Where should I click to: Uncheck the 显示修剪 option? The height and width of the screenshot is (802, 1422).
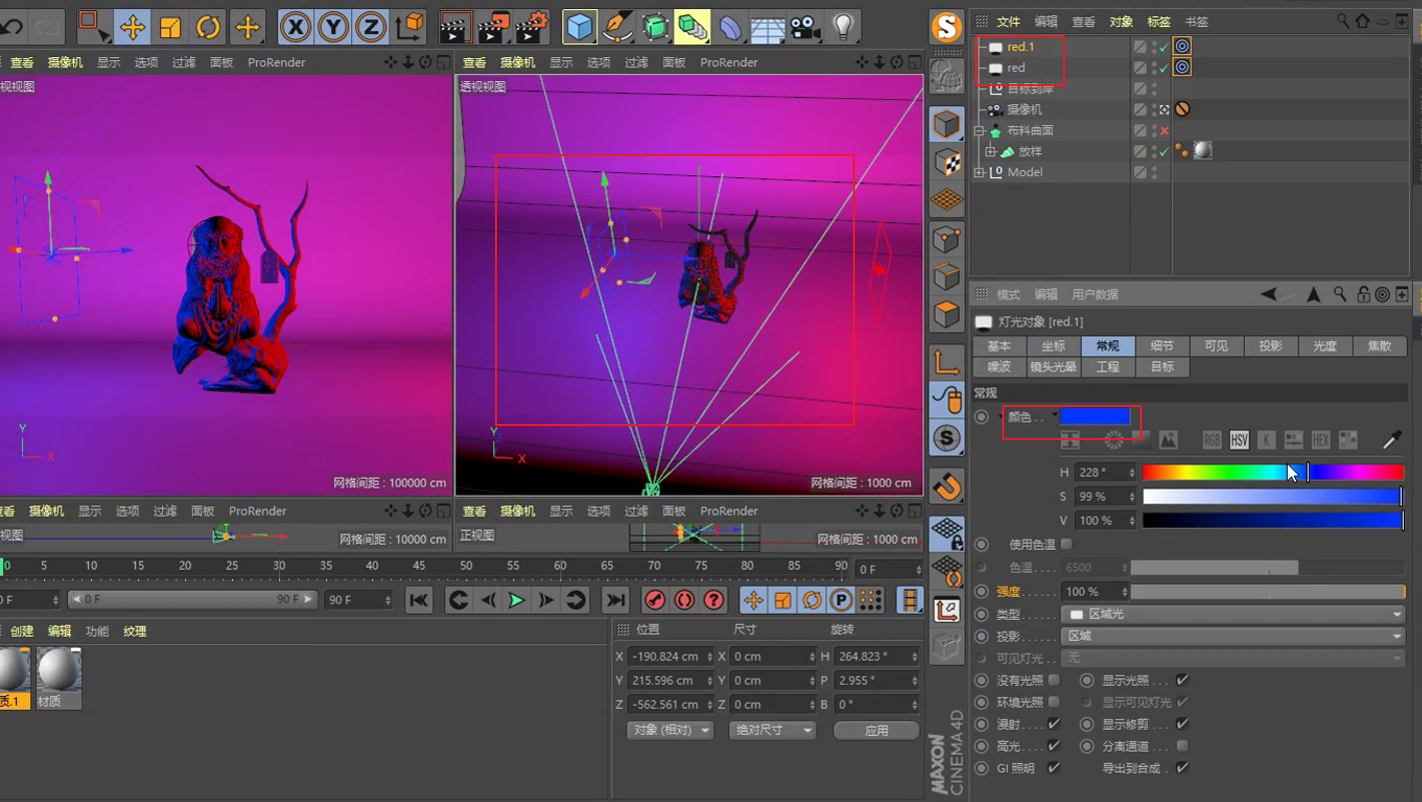(x=1183, y=724)
